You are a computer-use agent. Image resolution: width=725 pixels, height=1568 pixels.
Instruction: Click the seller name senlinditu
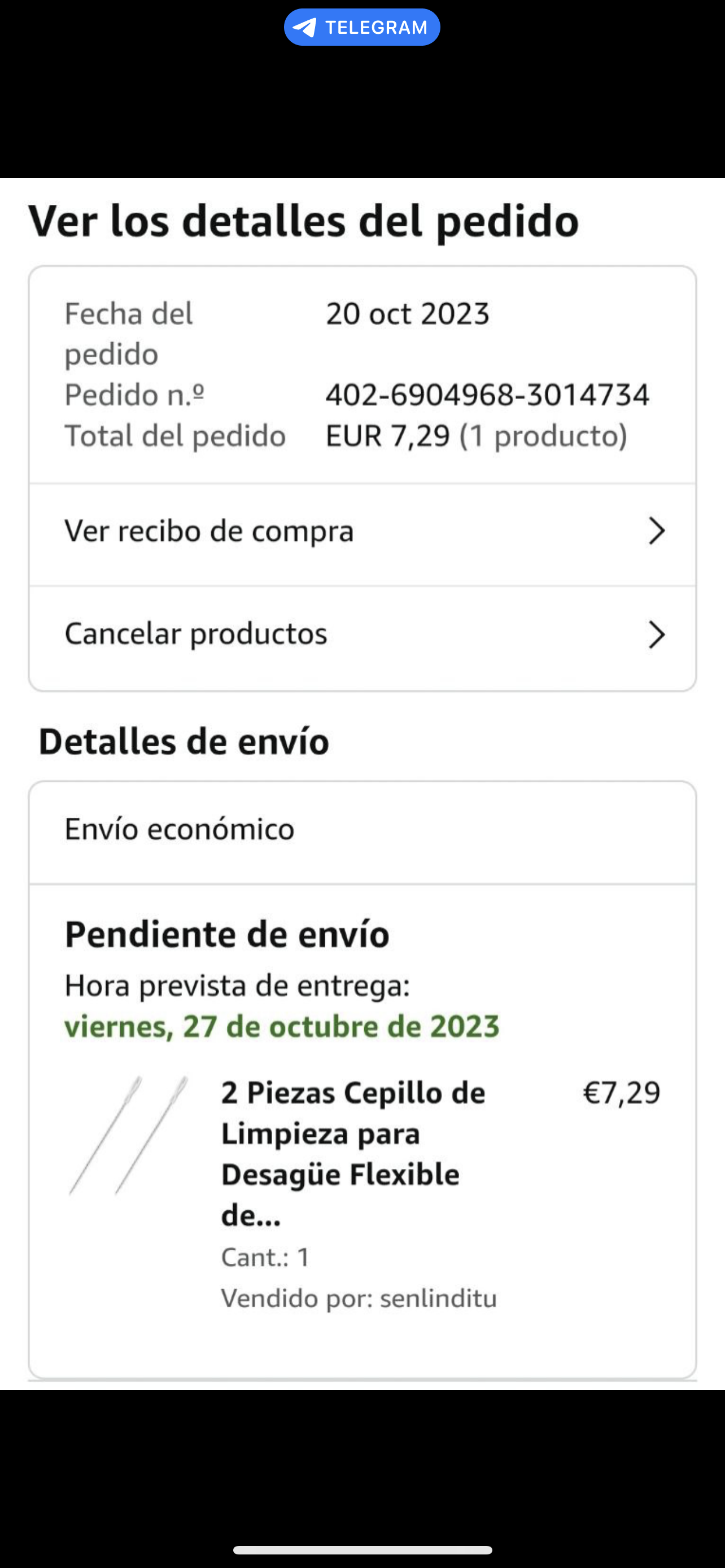click(438, 1298)
